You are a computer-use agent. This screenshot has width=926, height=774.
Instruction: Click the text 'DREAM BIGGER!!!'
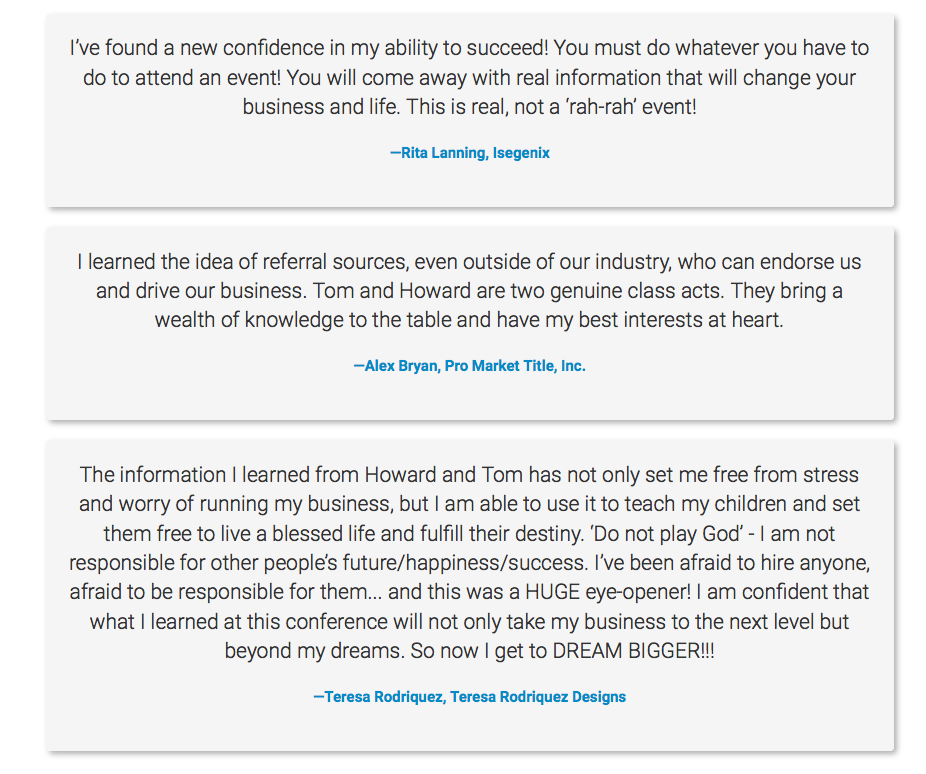tap(633, 651)
